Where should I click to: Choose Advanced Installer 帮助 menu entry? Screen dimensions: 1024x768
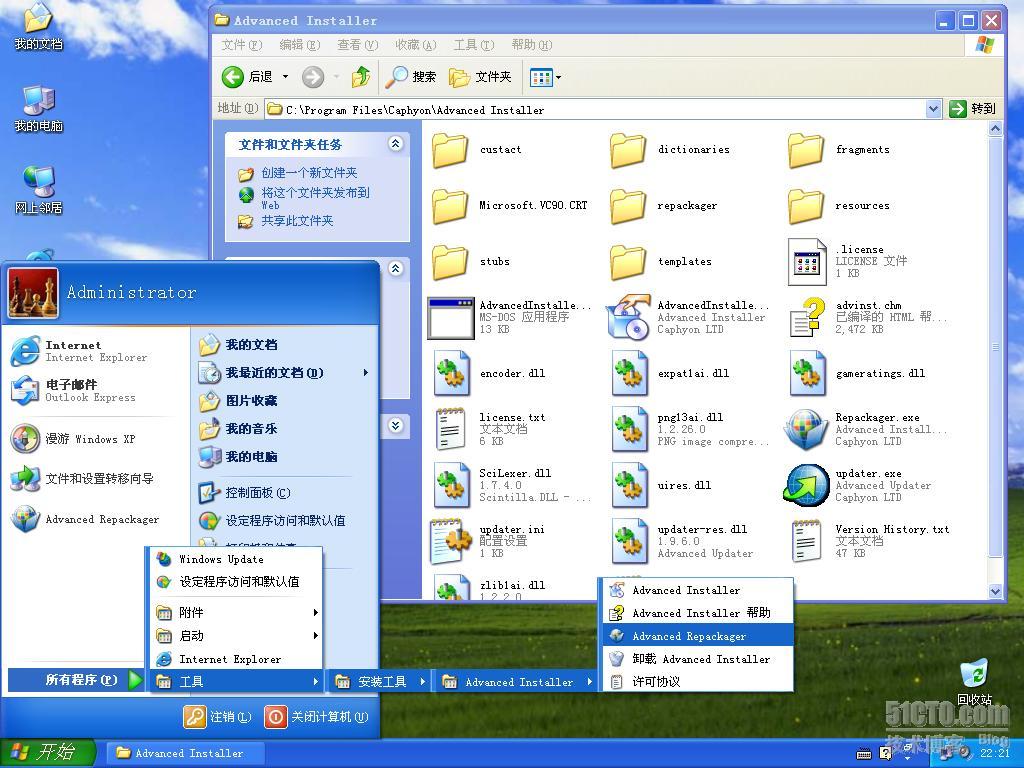(x=697, y=613)
